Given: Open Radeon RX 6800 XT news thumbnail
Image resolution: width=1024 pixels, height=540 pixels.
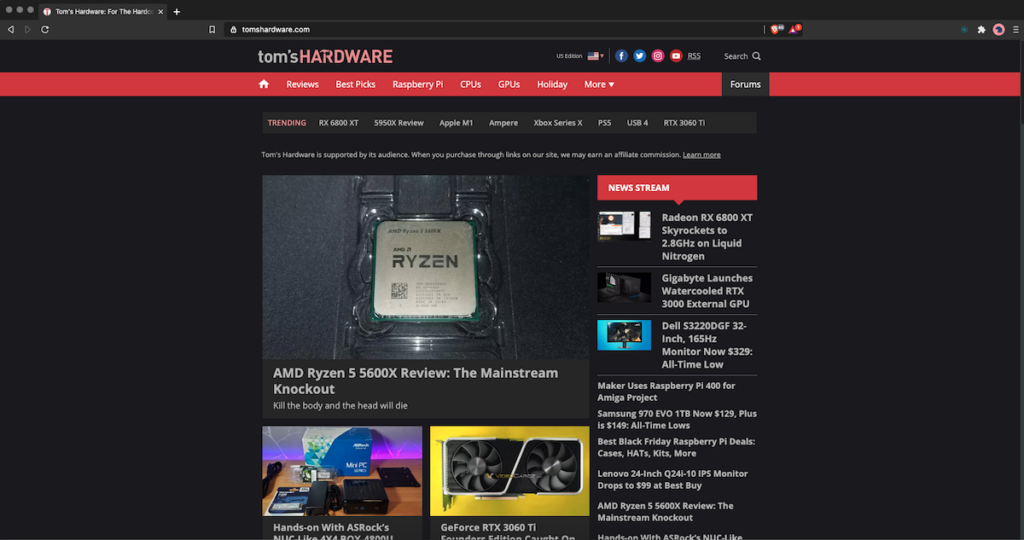Looking at the screenshot, I should coord(624,225).
